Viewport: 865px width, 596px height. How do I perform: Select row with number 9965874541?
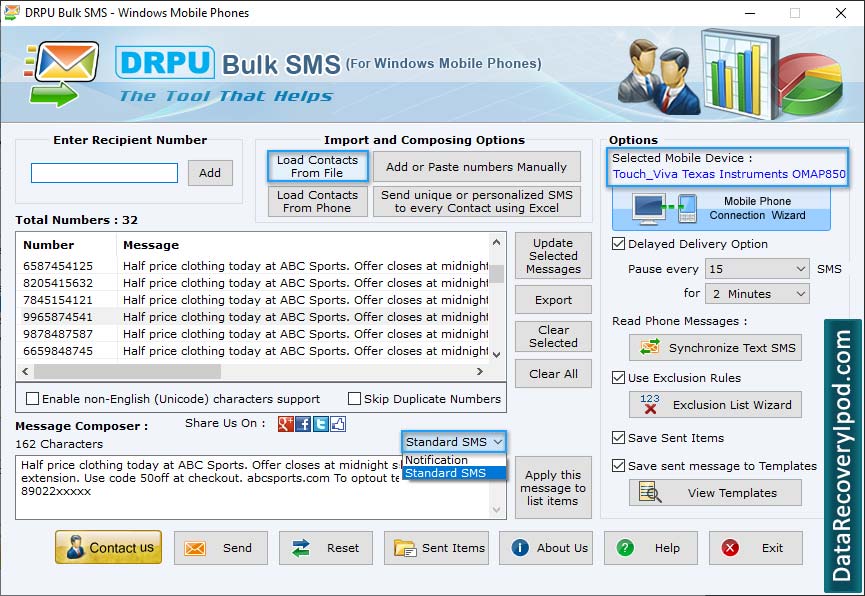pyautogui.click(x=255, y=317)
